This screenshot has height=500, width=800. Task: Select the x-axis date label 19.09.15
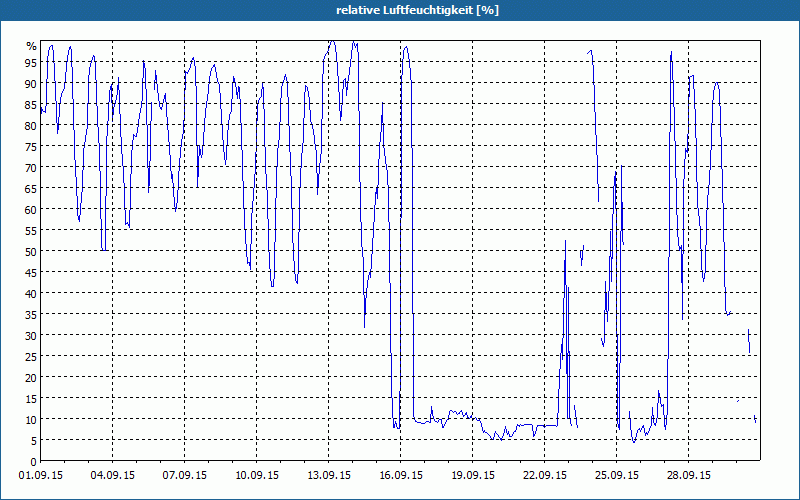[472, 476]
